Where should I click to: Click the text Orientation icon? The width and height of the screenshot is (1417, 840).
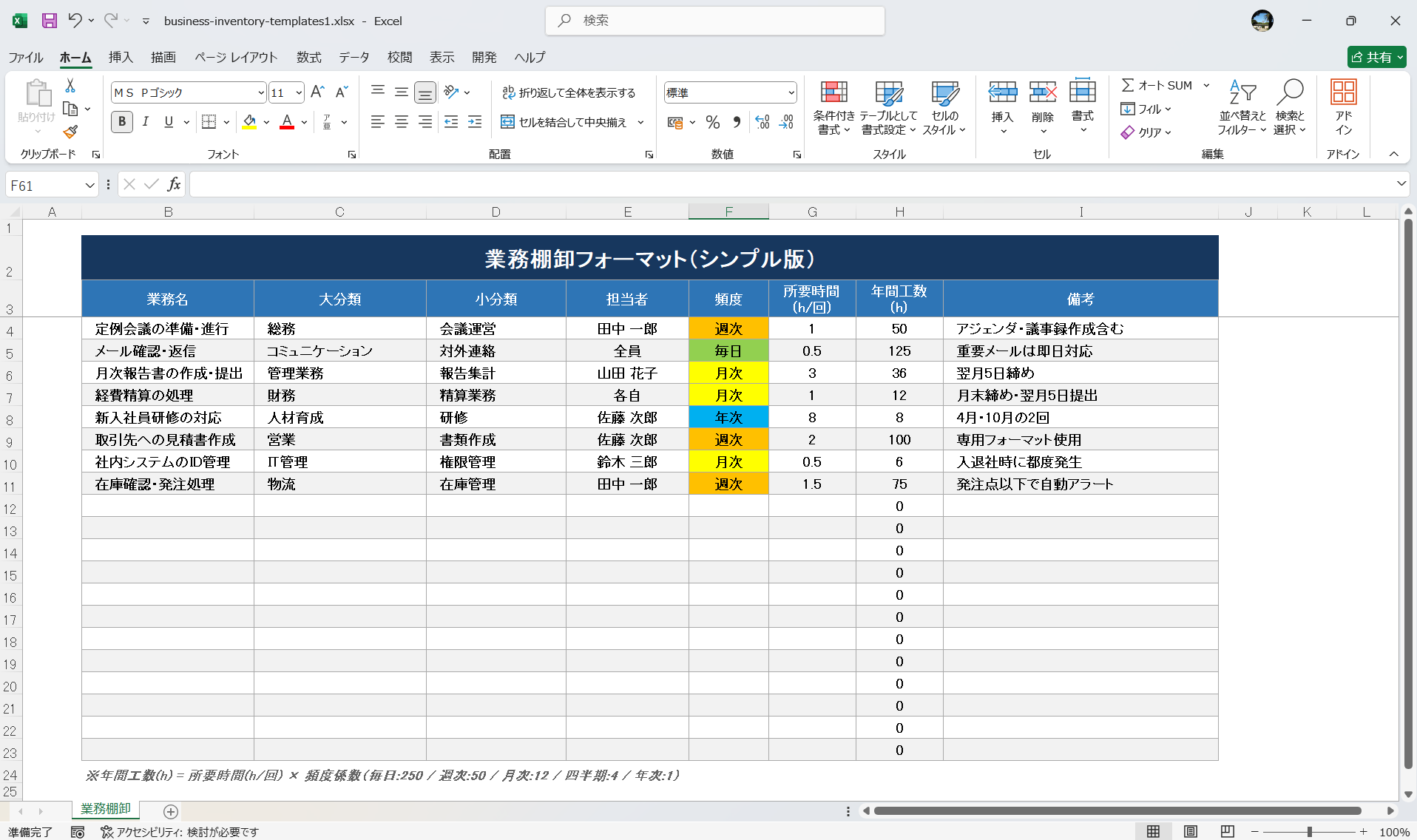[451, 92]
